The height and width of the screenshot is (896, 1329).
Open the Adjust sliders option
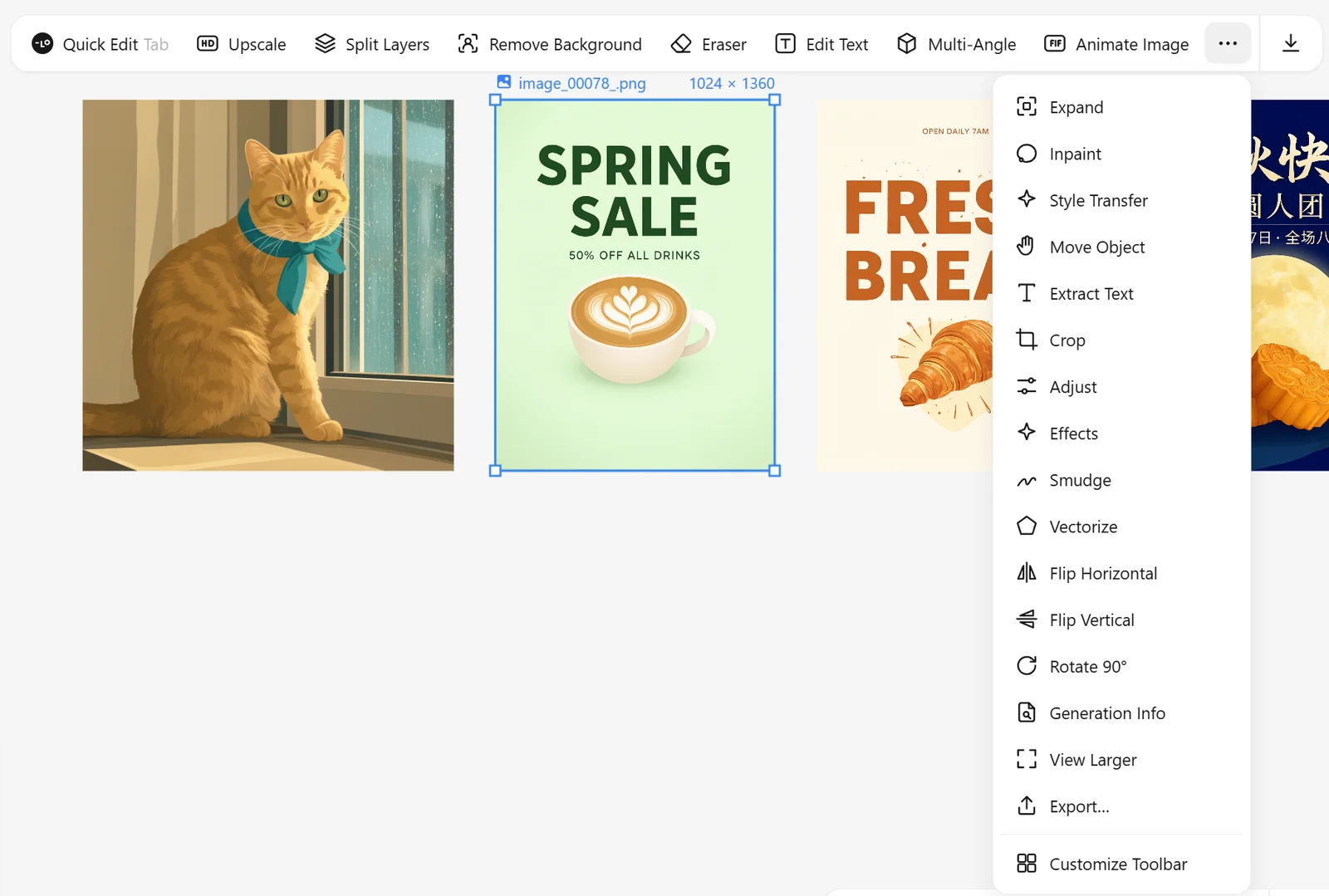tap(1121, 387)
